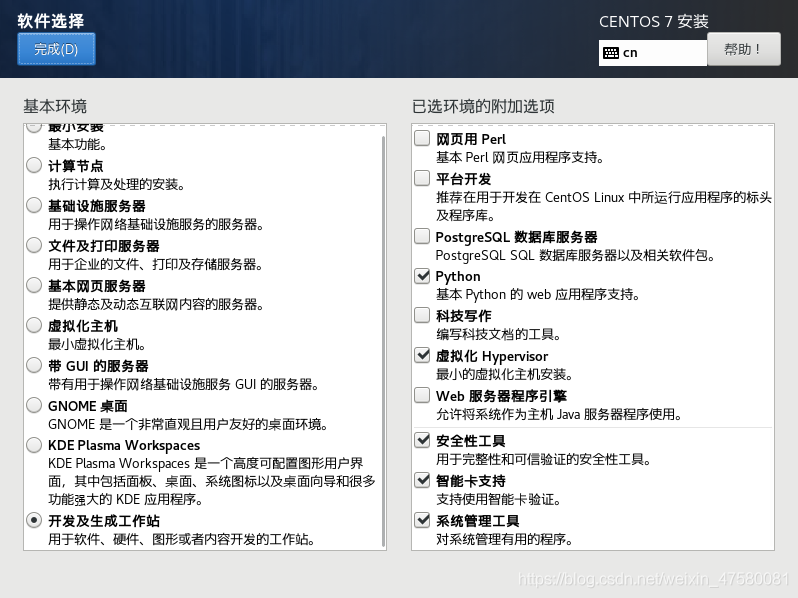
Task: Enable PostgreSQL 数据库服务器 checkbox
Action: point(422,236)
